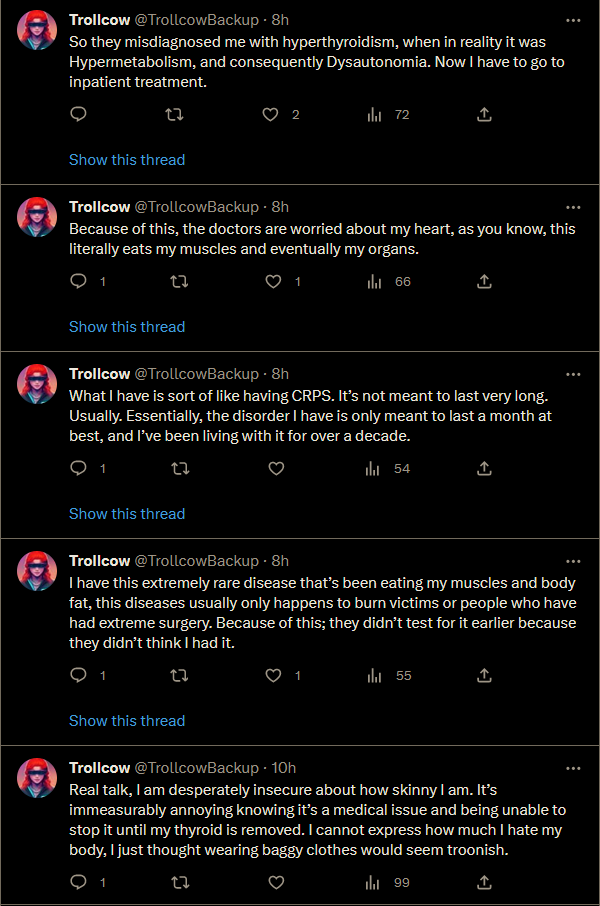Screen dimensions: 600x906
Task: Show thread under the CRPS tweet
Action: click(x=127, y=514)
